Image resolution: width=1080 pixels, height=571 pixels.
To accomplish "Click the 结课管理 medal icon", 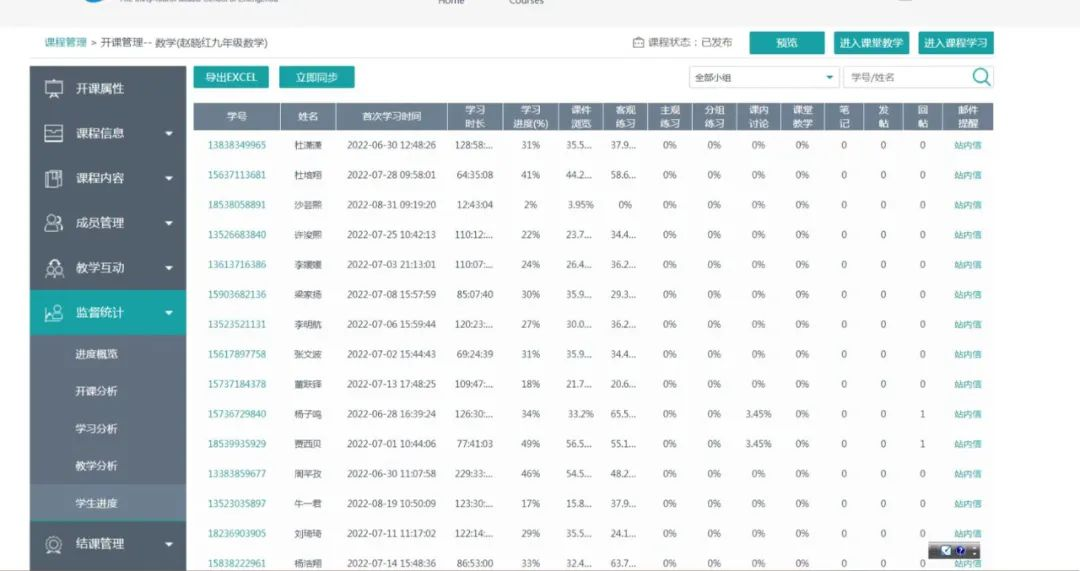I will pos(54,544).
